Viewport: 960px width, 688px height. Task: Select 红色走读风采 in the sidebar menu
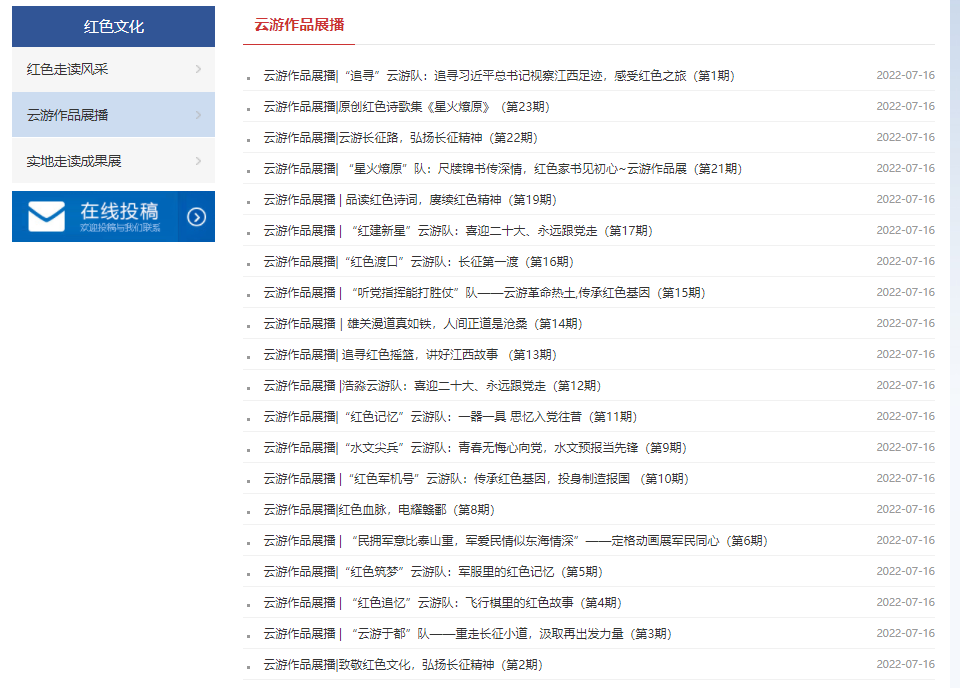click(68, 69)
